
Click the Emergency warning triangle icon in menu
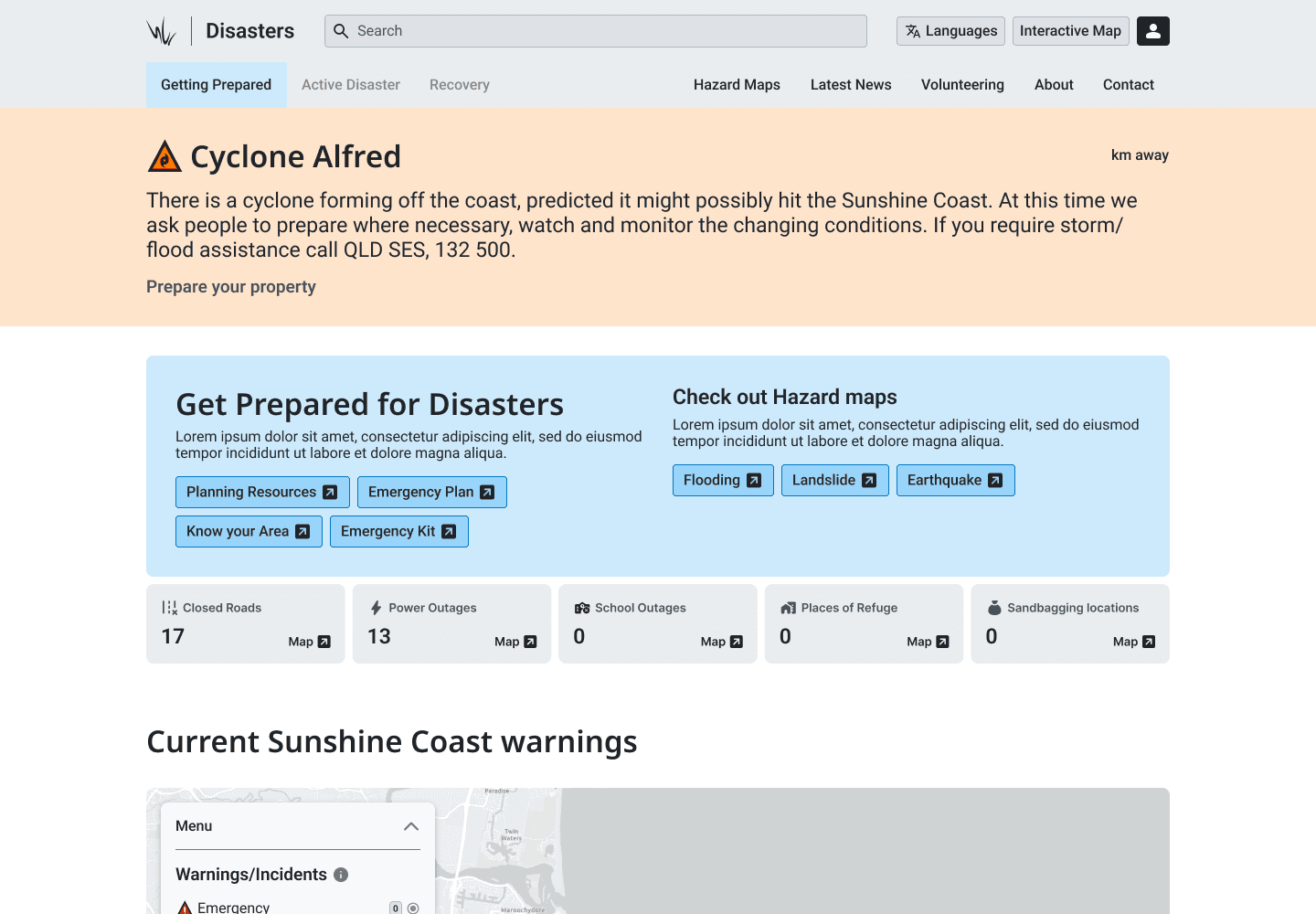(185, 908)
